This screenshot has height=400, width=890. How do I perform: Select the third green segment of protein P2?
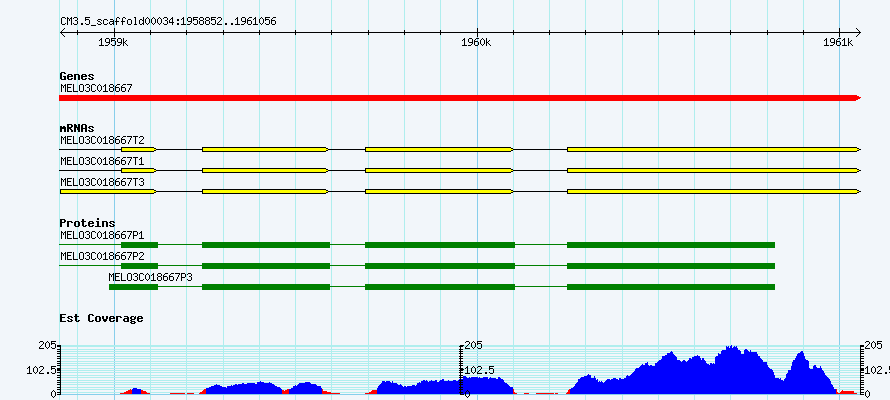pyautogui.click(x=440, y=266)
